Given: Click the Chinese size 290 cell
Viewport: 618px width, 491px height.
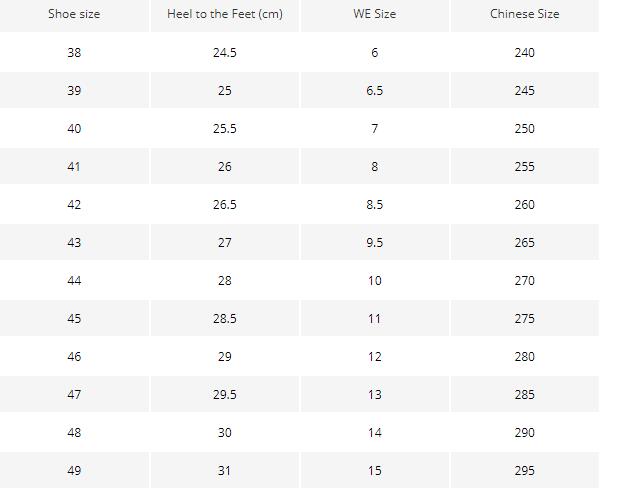Looking at the screenshot, I should (524, 432).
